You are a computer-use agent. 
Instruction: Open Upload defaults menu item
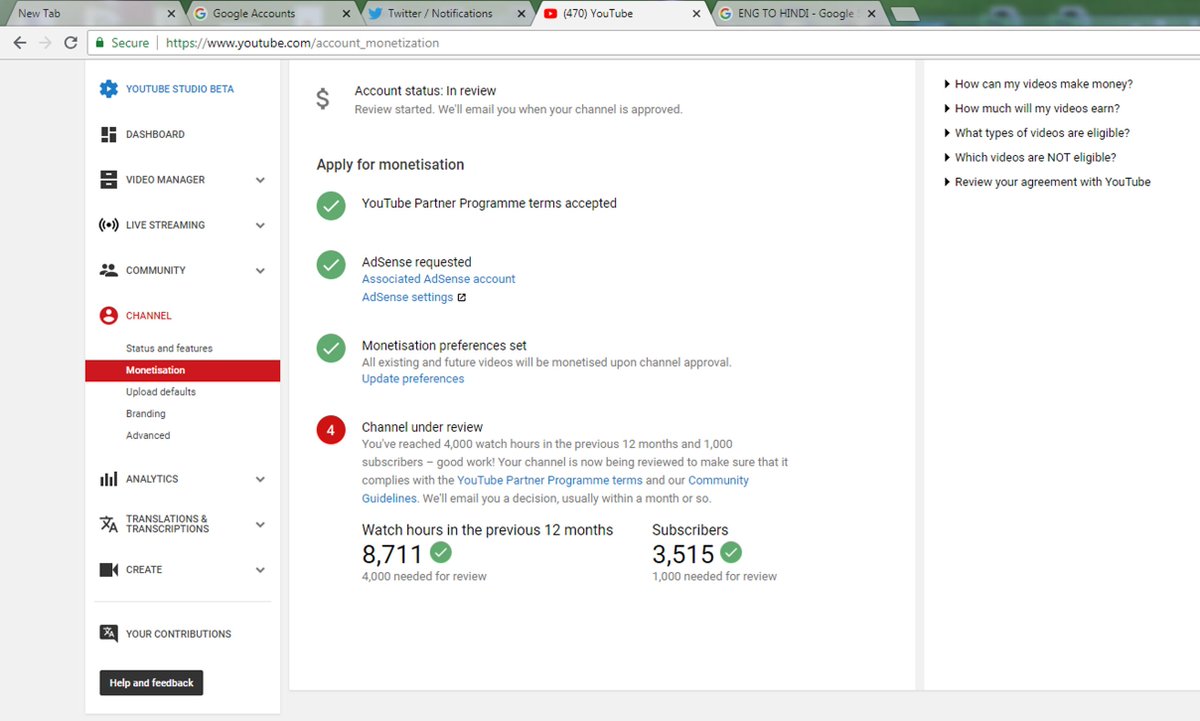click(x=161, y=392)
